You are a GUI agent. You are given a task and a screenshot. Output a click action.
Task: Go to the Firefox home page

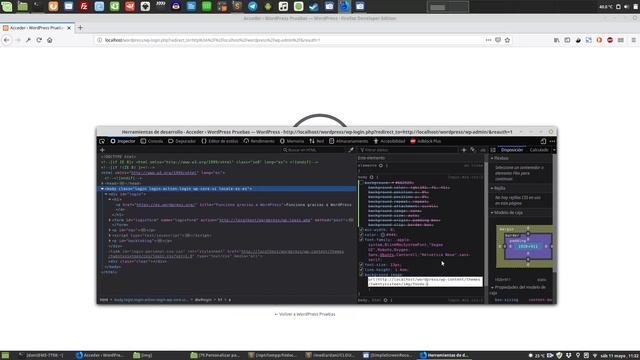(x=50, y=40)
